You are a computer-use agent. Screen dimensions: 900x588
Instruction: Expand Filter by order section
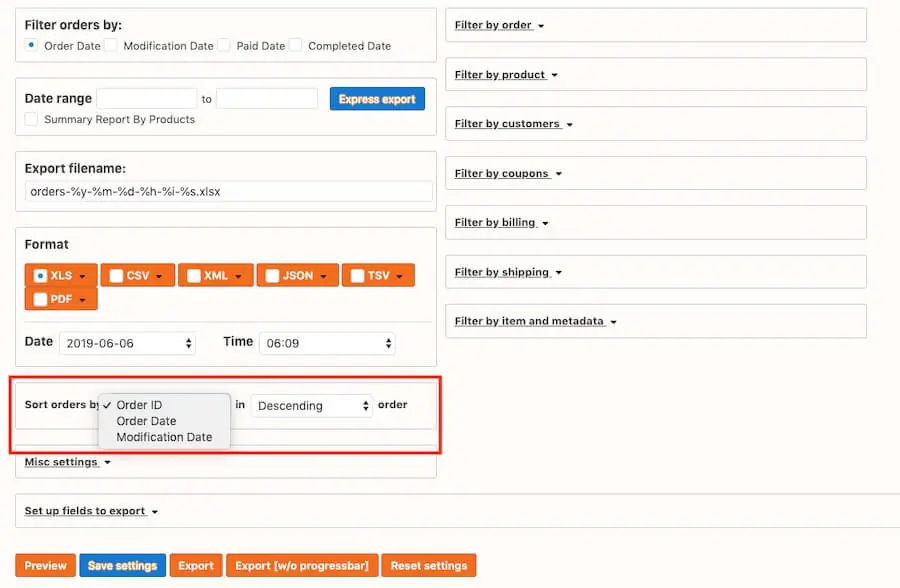pyautogui.click(x=499, y=25)
